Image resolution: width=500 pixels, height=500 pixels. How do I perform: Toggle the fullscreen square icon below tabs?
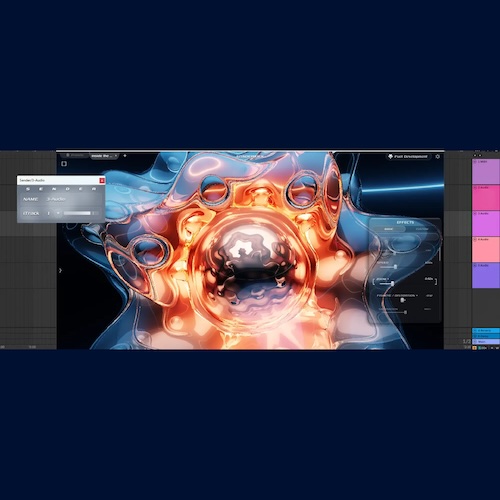click(64, 164)
